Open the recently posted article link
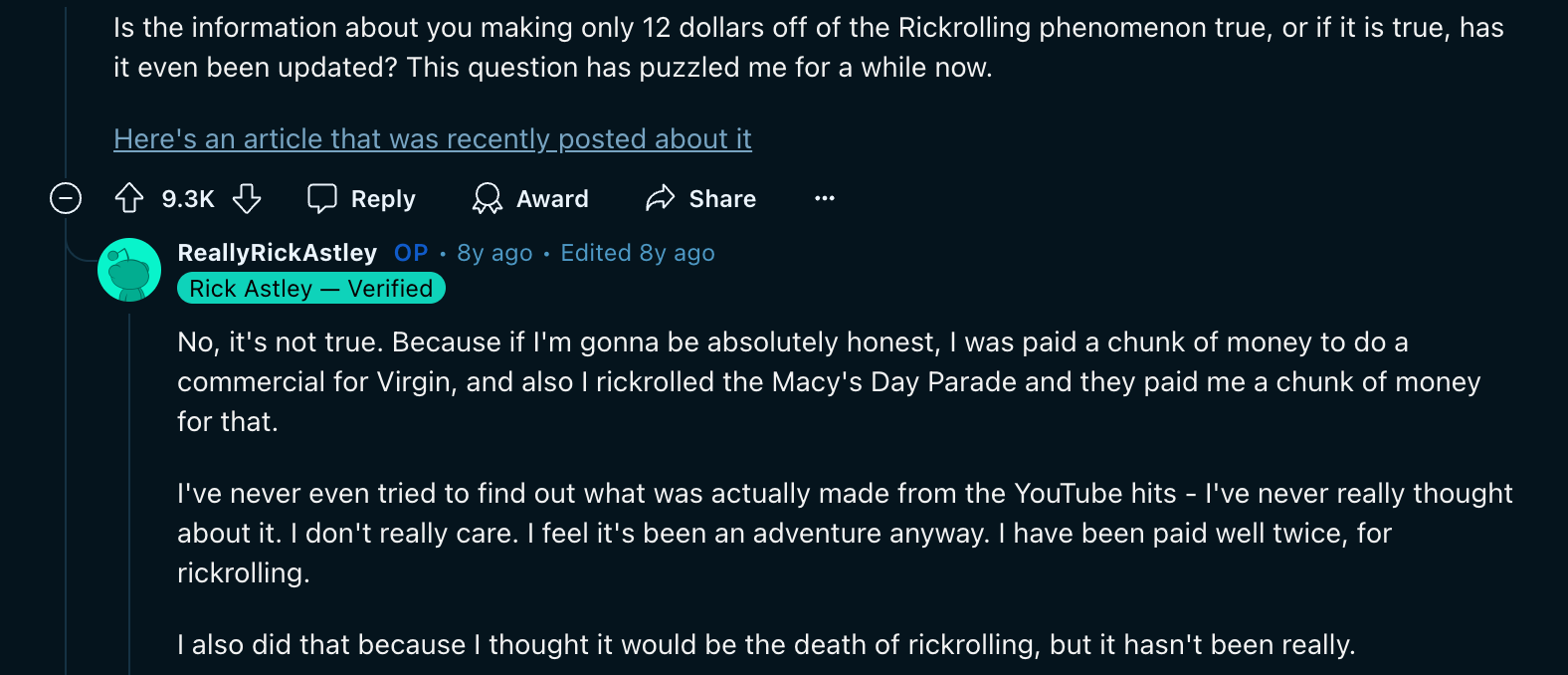Screen dimensions: 1568x675 (432, 139)
